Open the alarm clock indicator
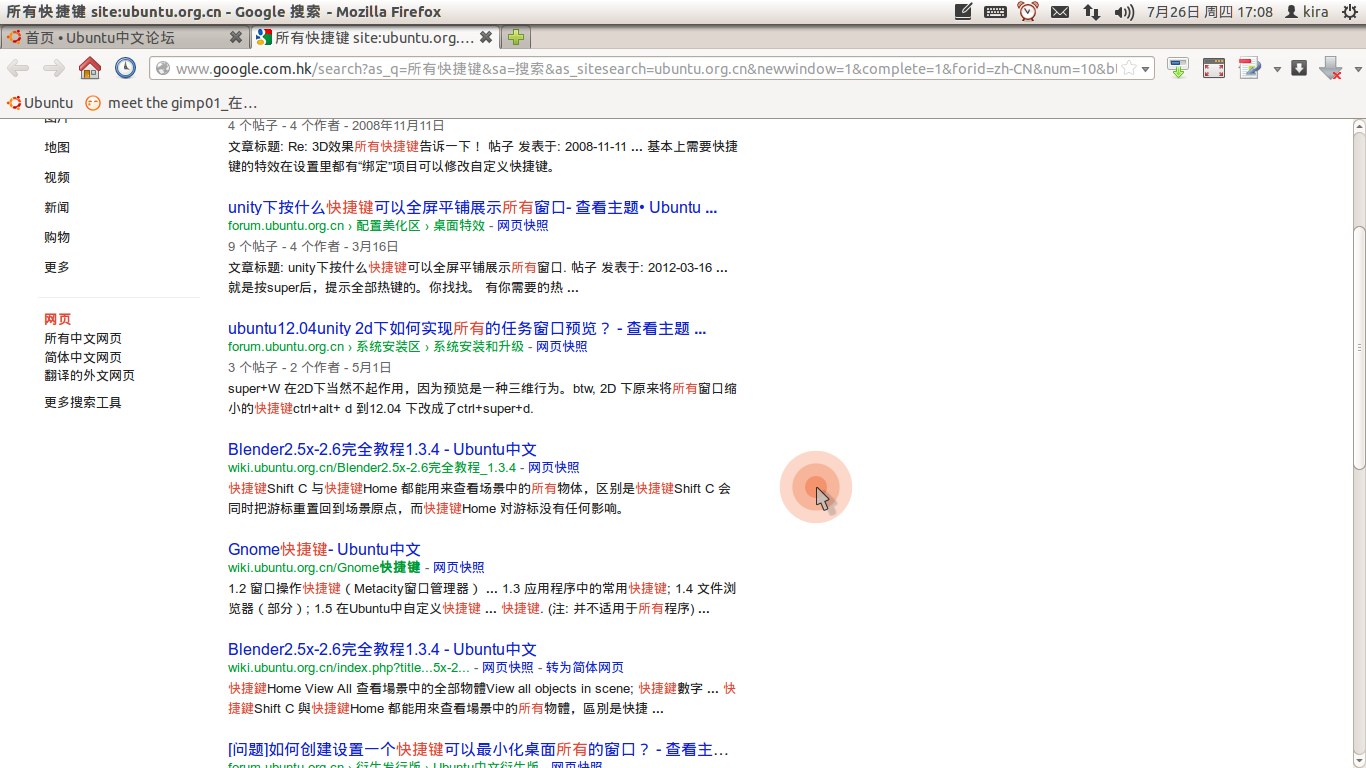 (x=1028, y=12)
